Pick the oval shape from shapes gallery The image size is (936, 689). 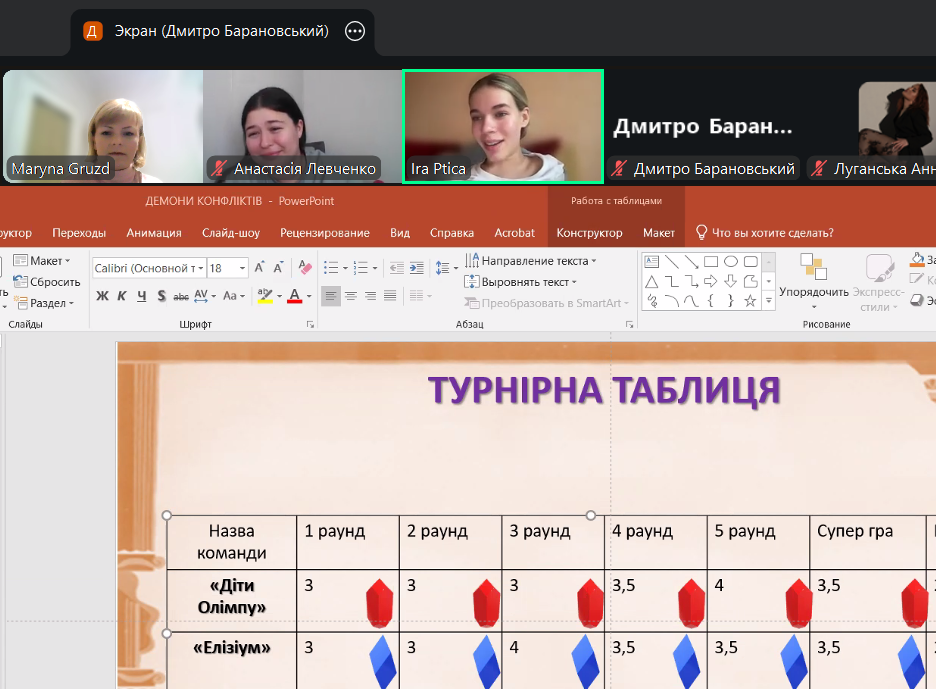click(731, 262)
